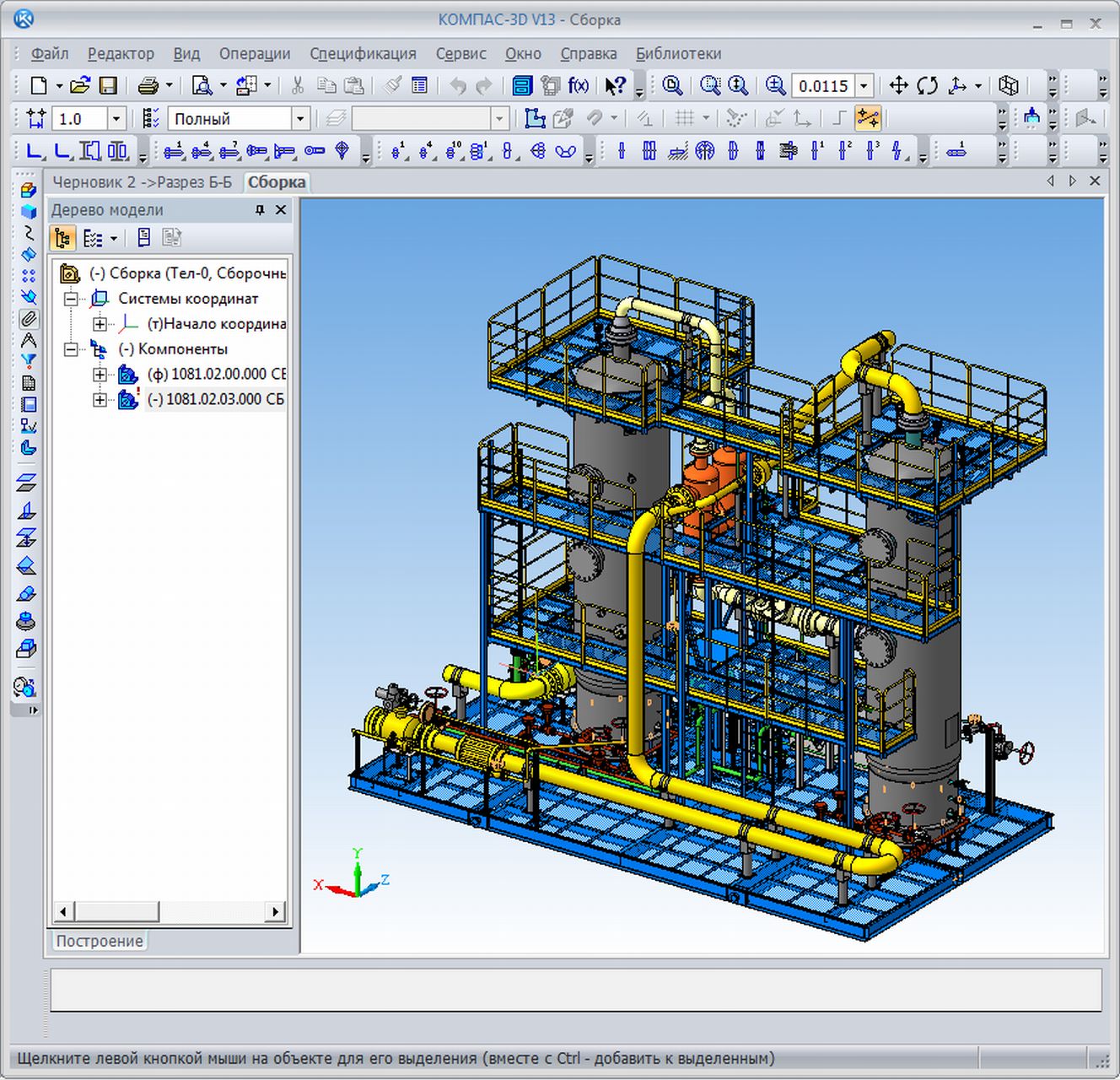Click the Save document icon
The width and height of the screenshot is (1120, 1080).
tap(108, 85)
